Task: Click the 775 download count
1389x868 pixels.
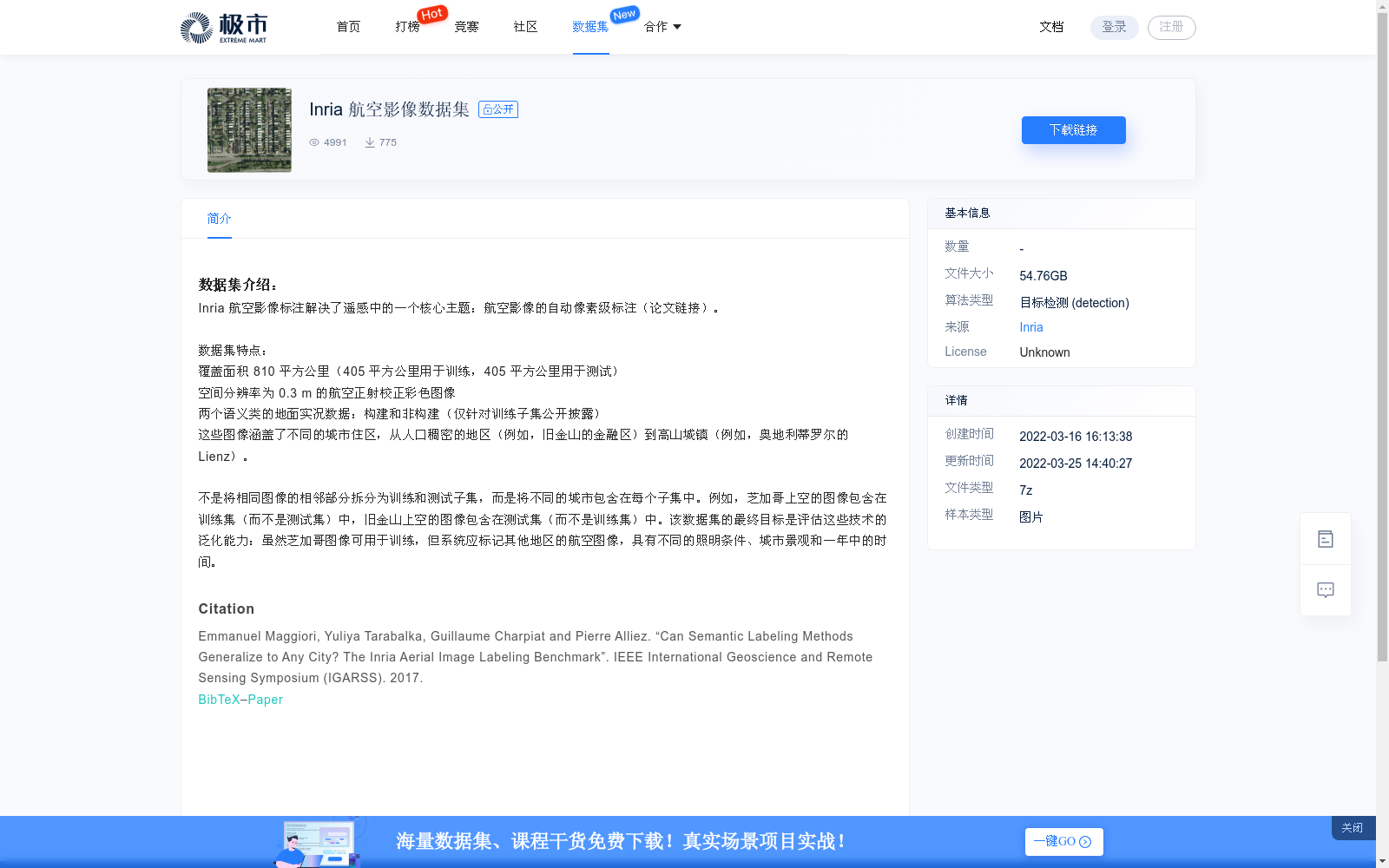Action: (x=388, y=142)
